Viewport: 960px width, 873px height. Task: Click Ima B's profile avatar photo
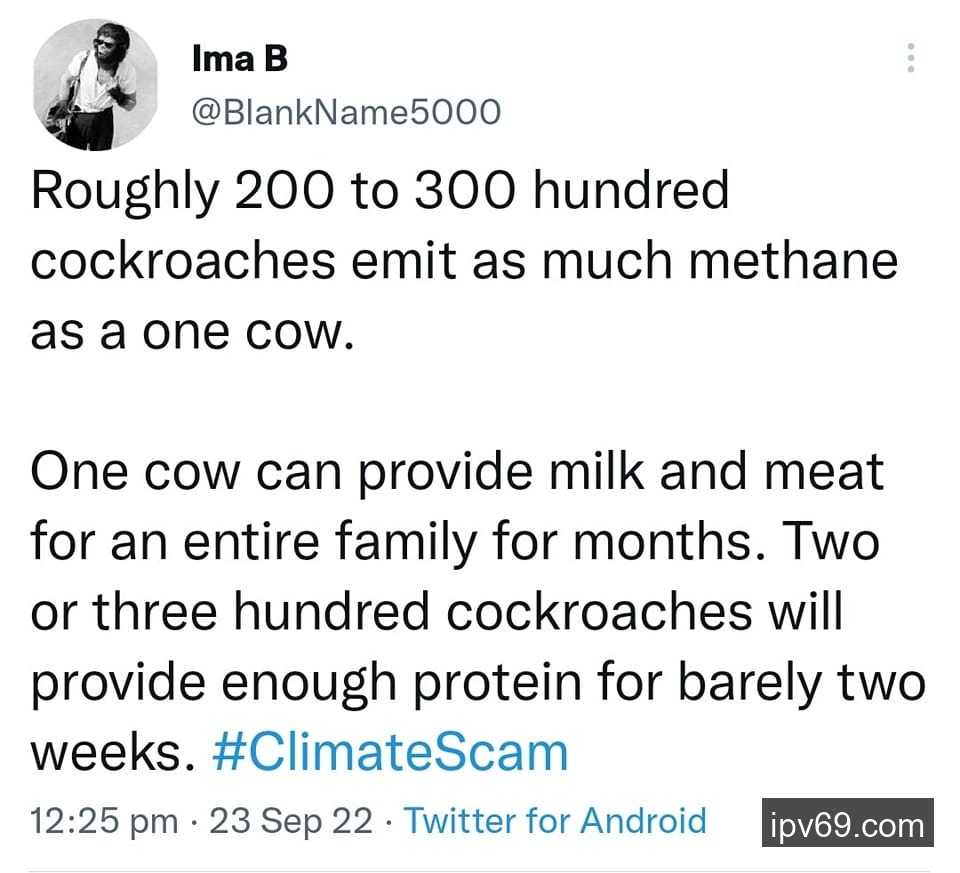(x=96, y=86)
